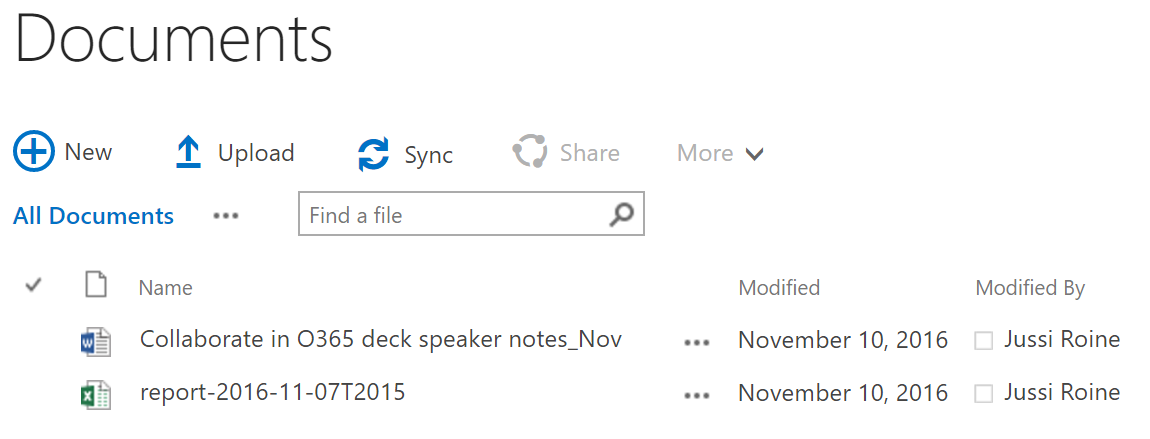This screenshot has width=1150, height=439.
Task: Open Collaborate in O365 deck speaker notes_Nov
Action: point(381,339)
